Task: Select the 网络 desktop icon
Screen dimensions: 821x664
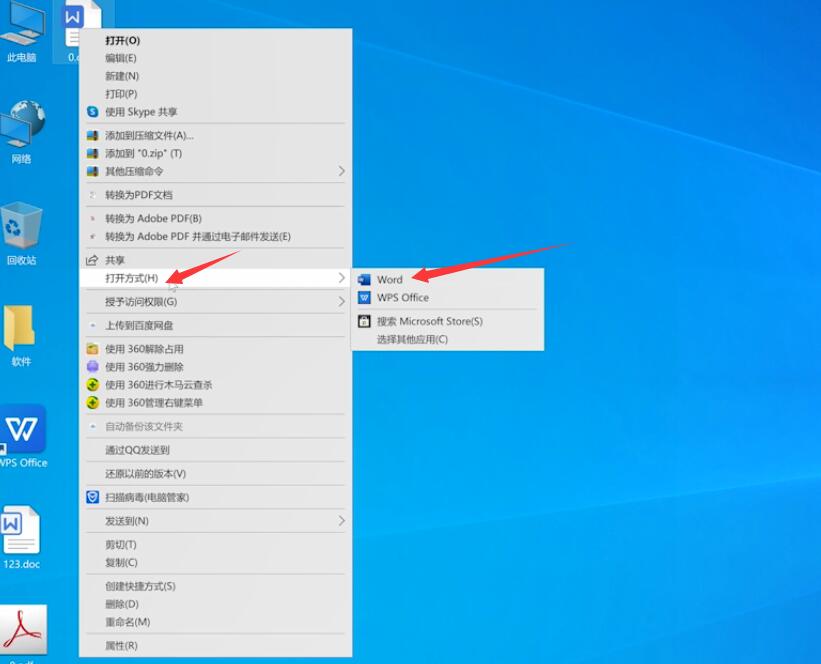Action: (21, 132)
